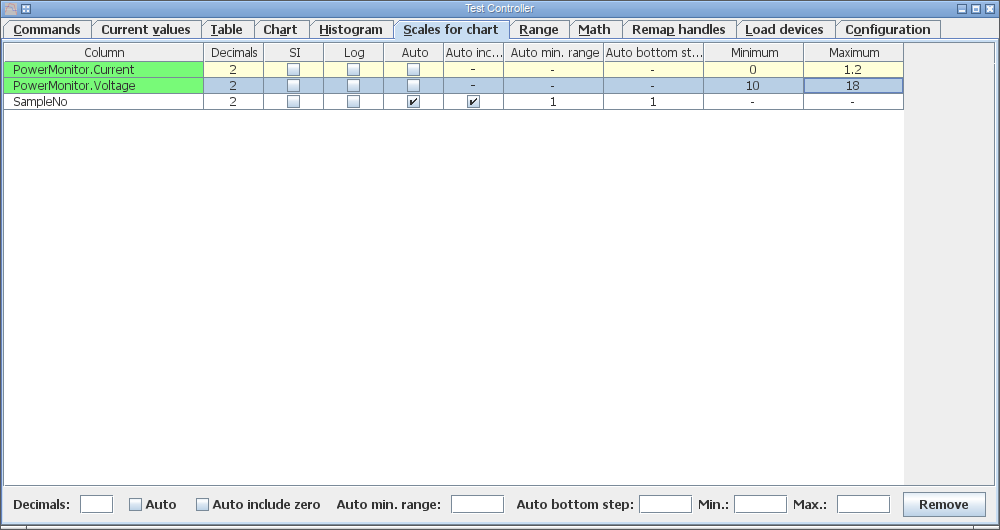Open the Table tab

(x=227, y=30)
